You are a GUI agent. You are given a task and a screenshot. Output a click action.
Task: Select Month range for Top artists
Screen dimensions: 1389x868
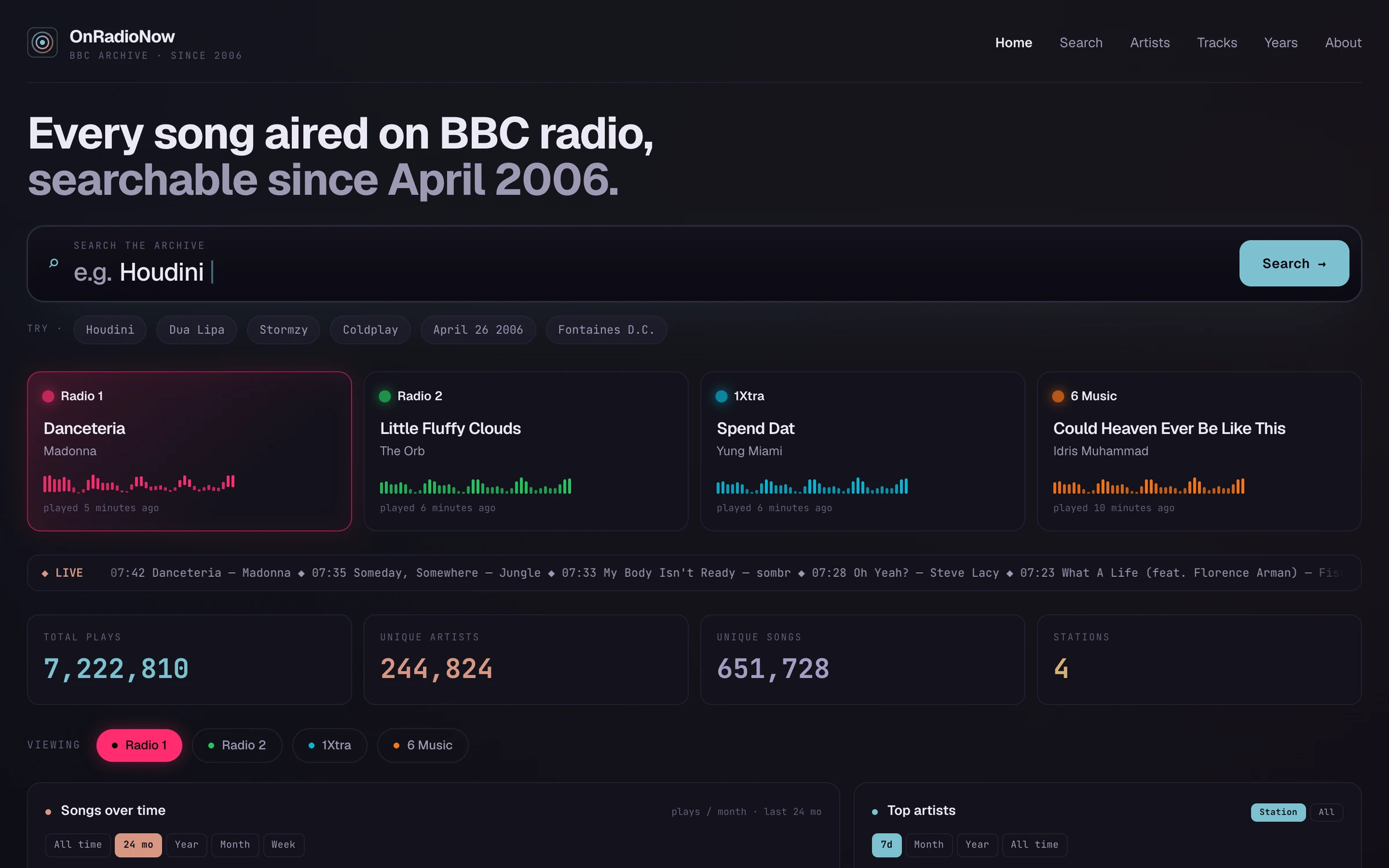coord(929,845)
